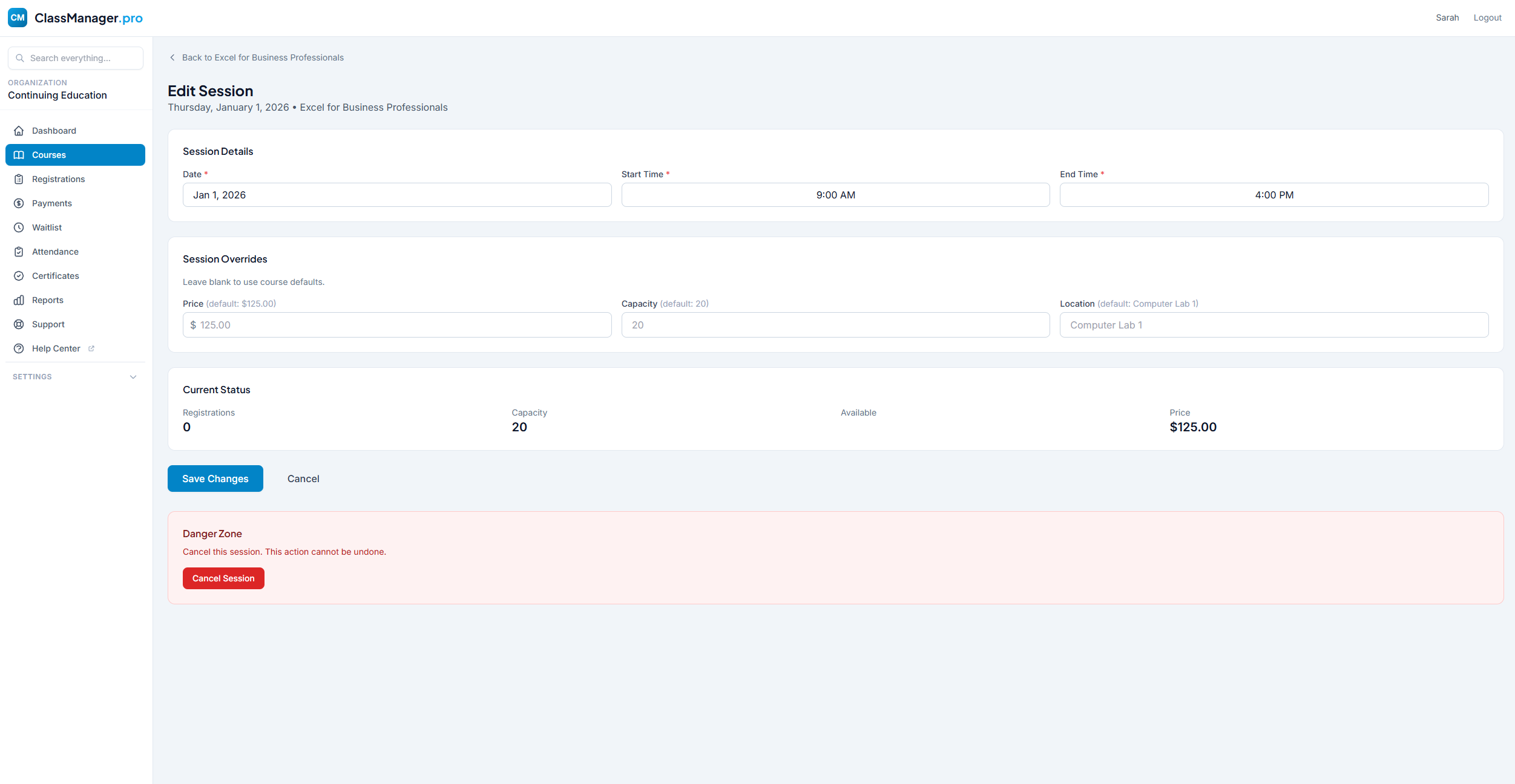Select the Attendance clipboard icon

coord(19,251)
